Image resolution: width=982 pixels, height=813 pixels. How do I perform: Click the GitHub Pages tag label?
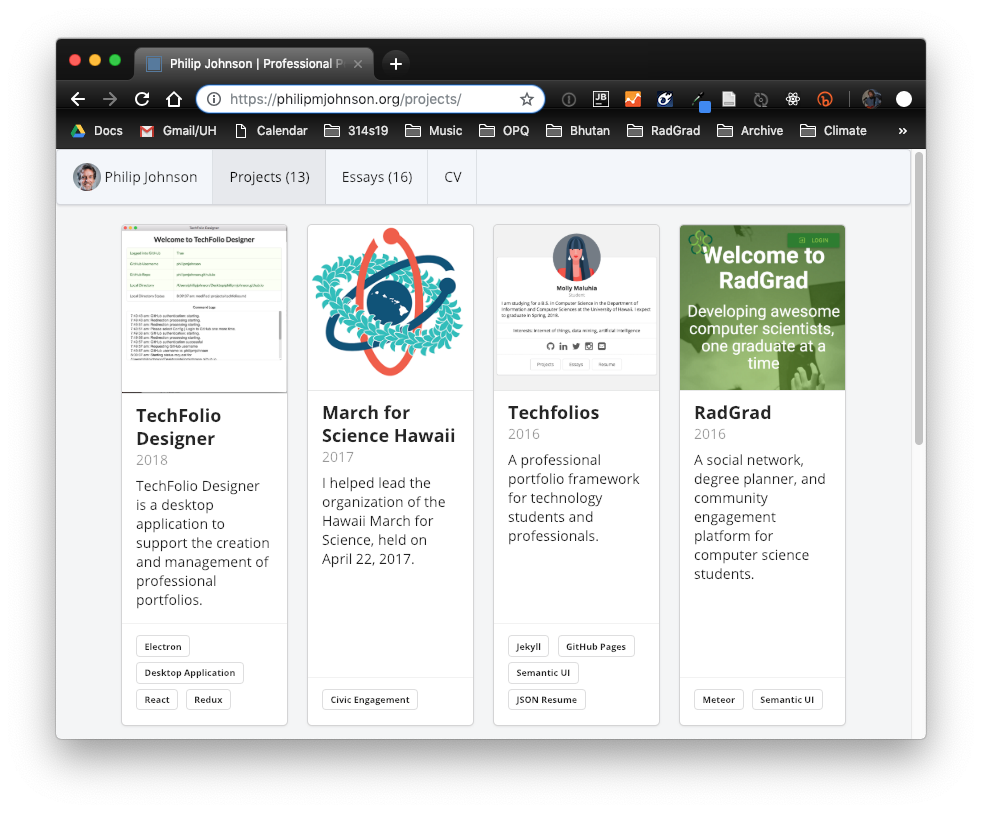[x=596, y=646]
